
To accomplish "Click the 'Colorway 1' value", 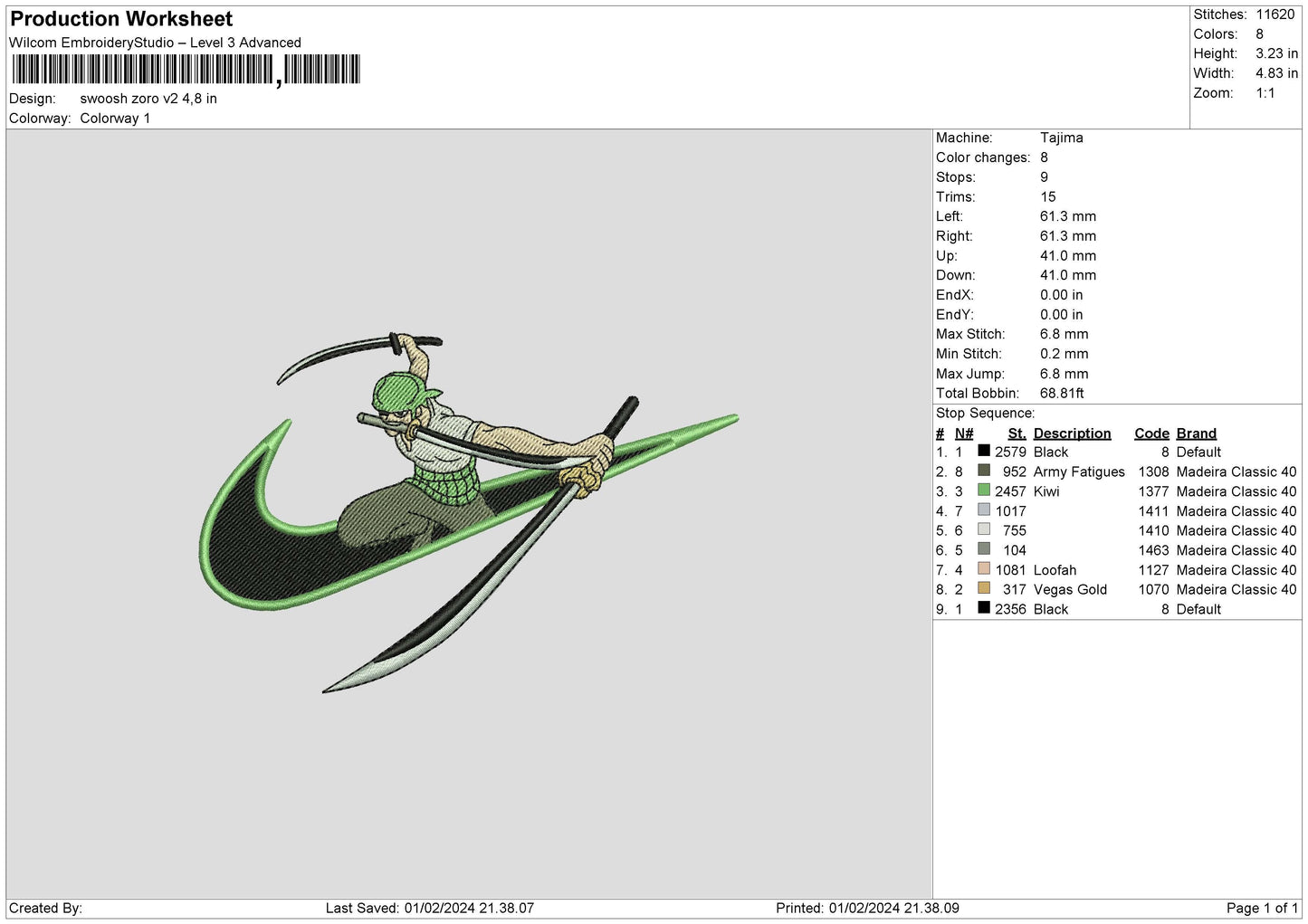I will (115, 119).
